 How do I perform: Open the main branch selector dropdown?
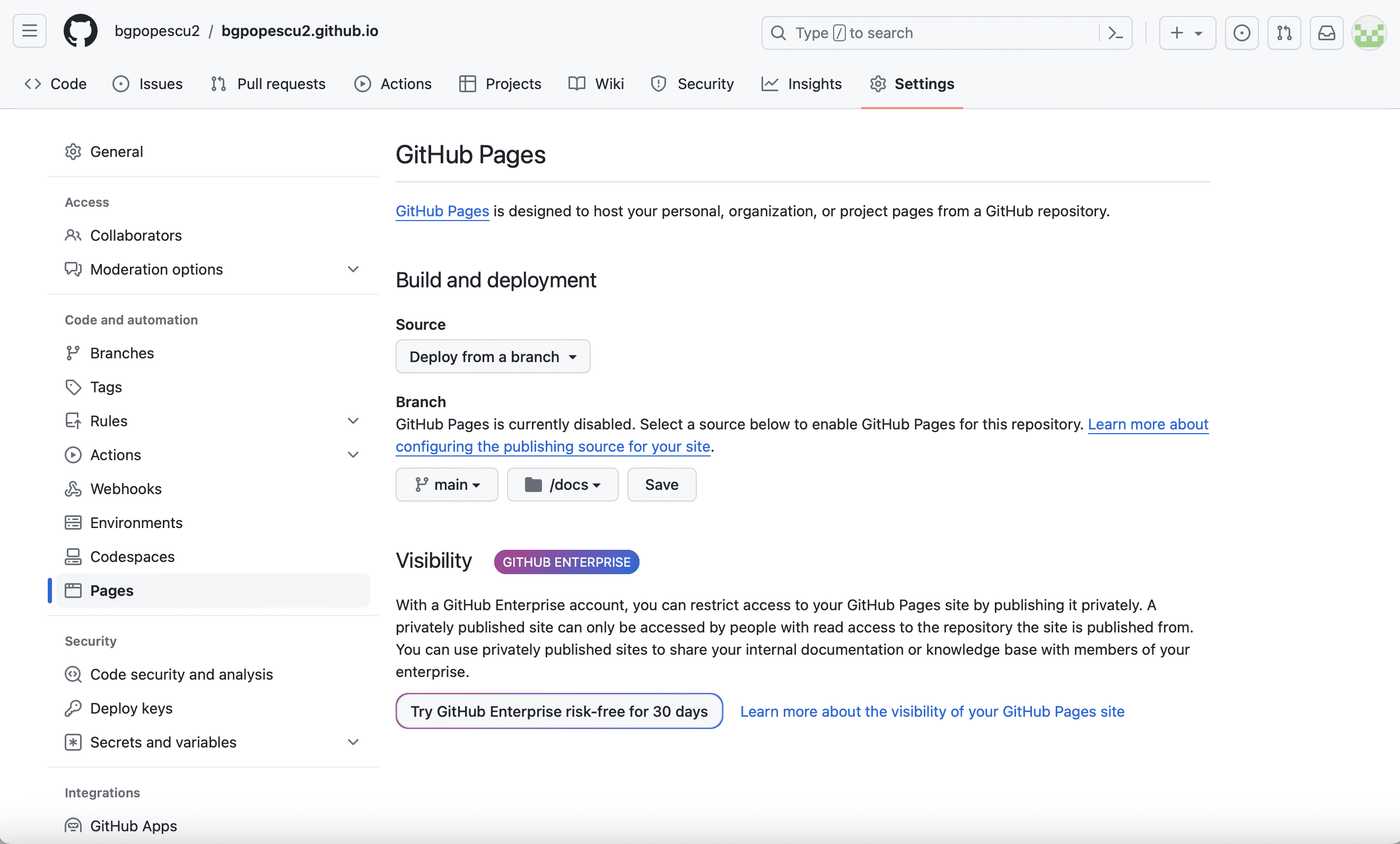tap(447, 485)
